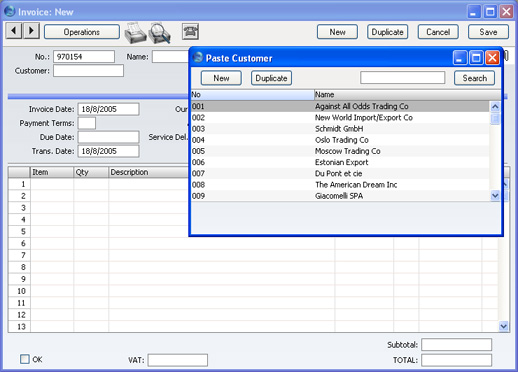This screenshot has width=518, height=372.
Task: Select customer Giacomelli SPA
Action: (340, 196)
